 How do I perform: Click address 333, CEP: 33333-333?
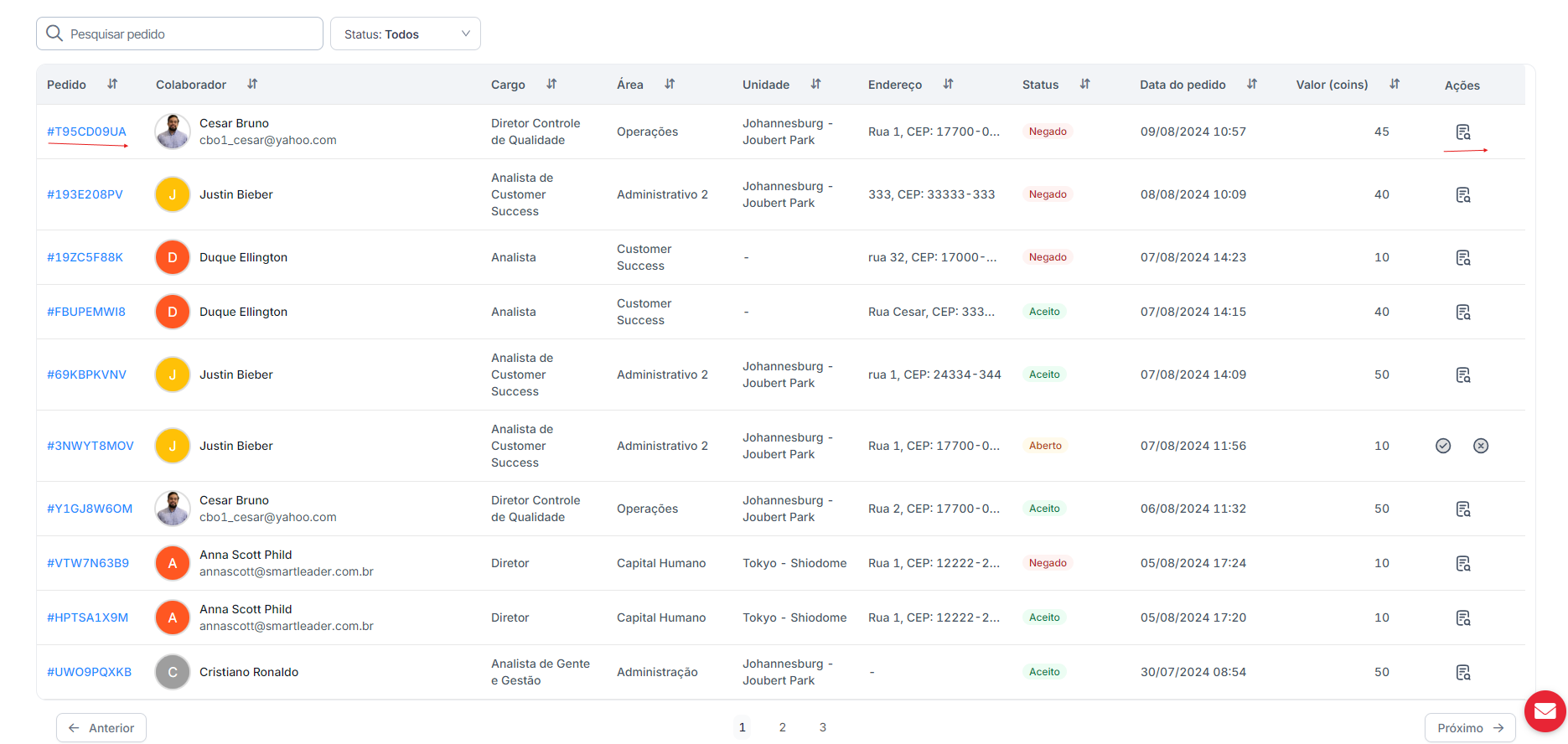pyautogui.click(x=932, y=194)
